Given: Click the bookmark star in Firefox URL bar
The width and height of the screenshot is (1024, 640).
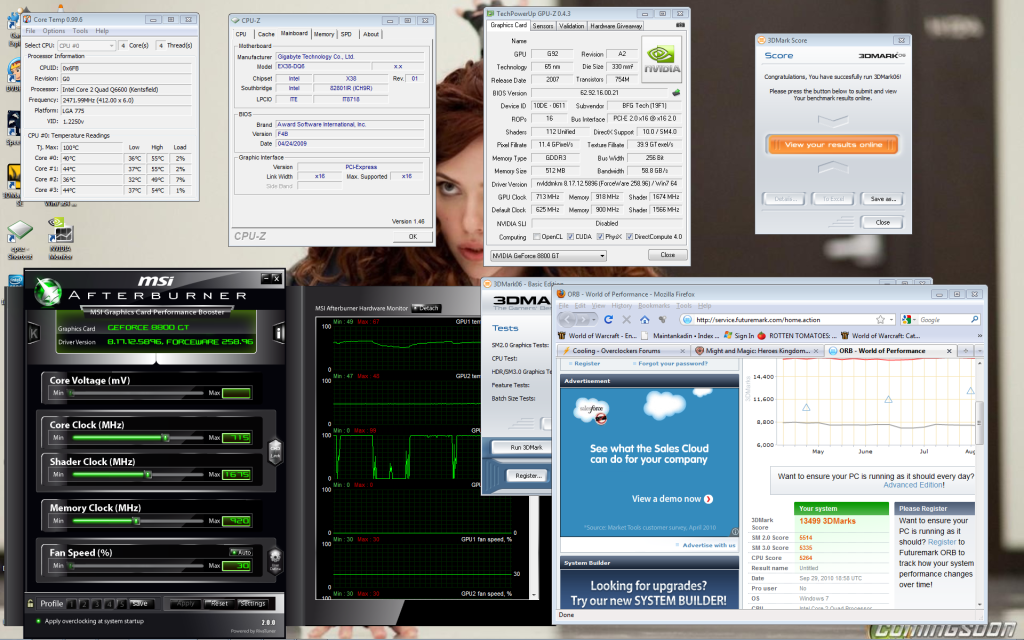Looking at the screenshot, I should click(880, 319).
